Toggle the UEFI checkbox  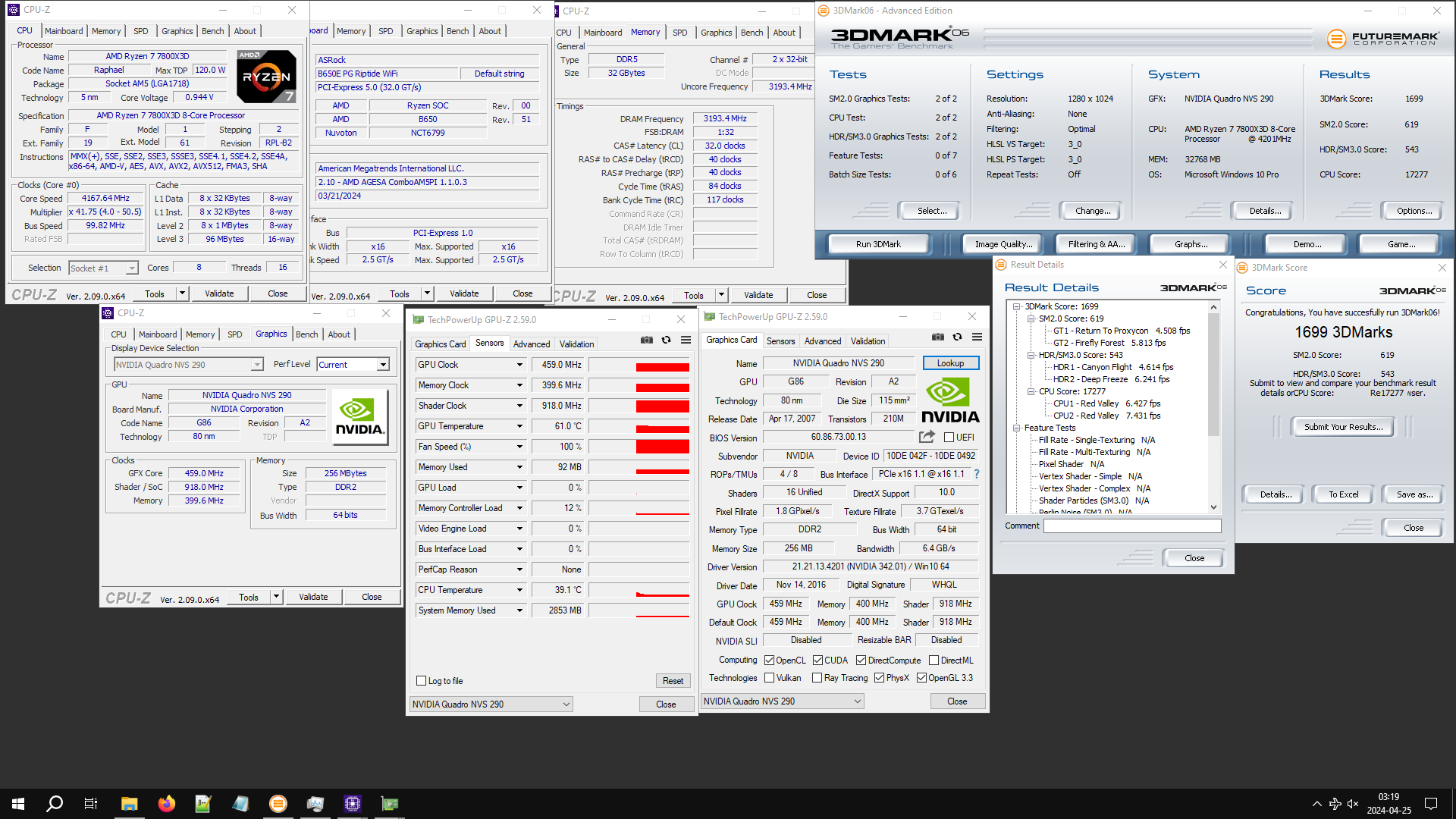(949, 438)
